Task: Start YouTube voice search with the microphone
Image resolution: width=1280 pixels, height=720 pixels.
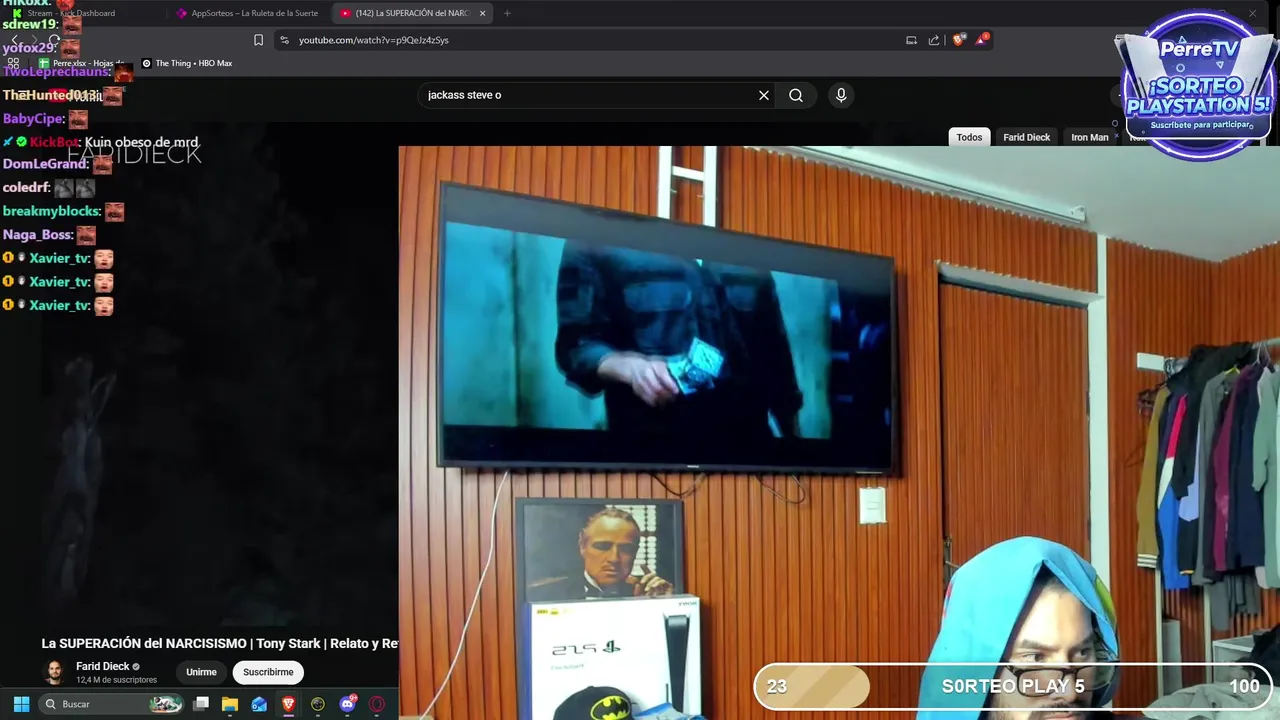Action: click(841, 95)
